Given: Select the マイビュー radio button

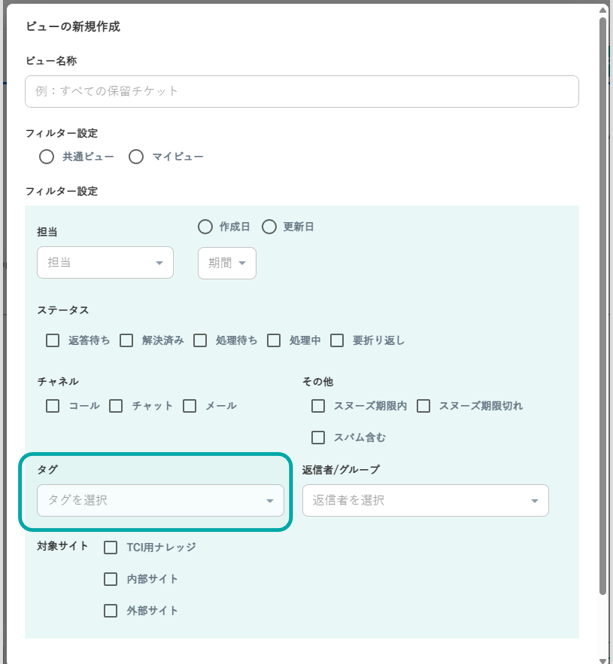Looking at the screenshot, I should pyautogui.click(x=136, y=157).
